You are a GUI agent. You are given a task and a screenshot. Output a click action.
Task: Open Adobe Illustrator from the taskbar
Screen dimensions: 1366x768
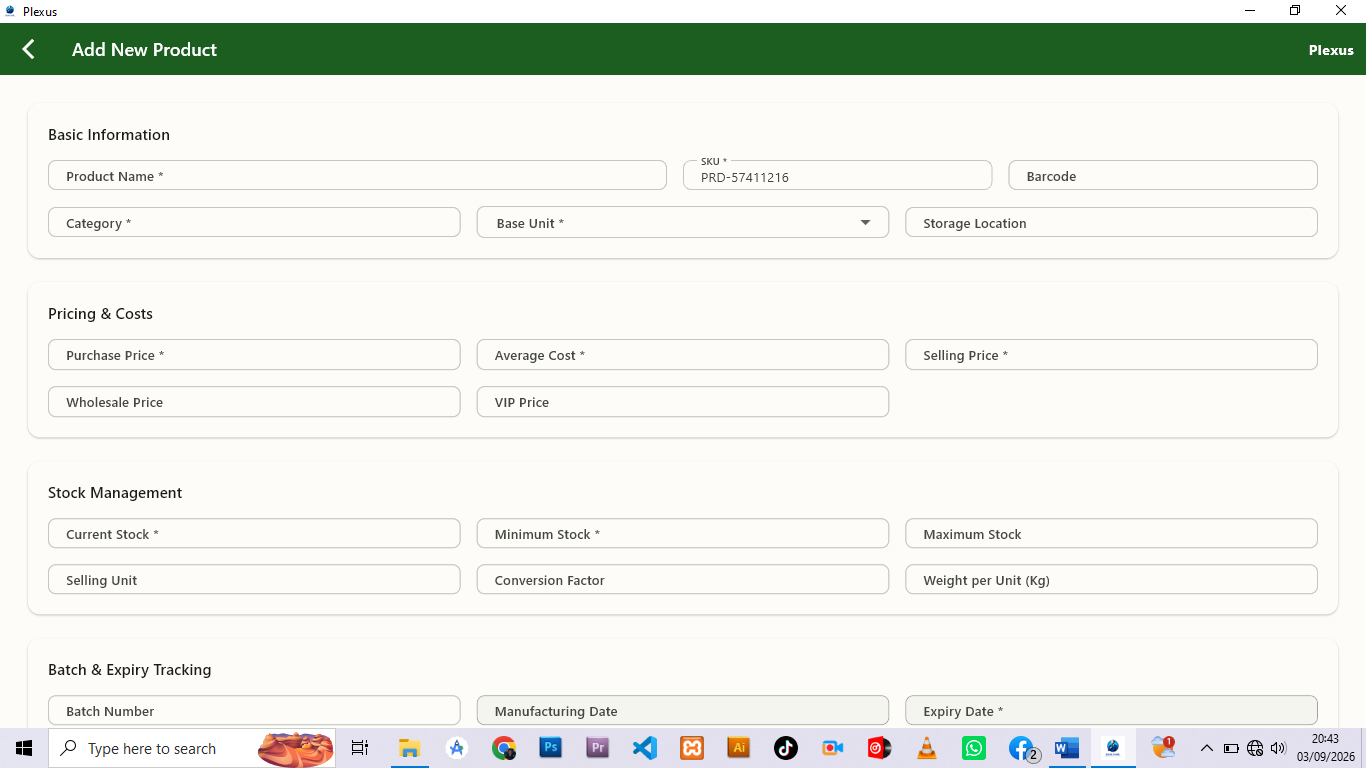739,748
